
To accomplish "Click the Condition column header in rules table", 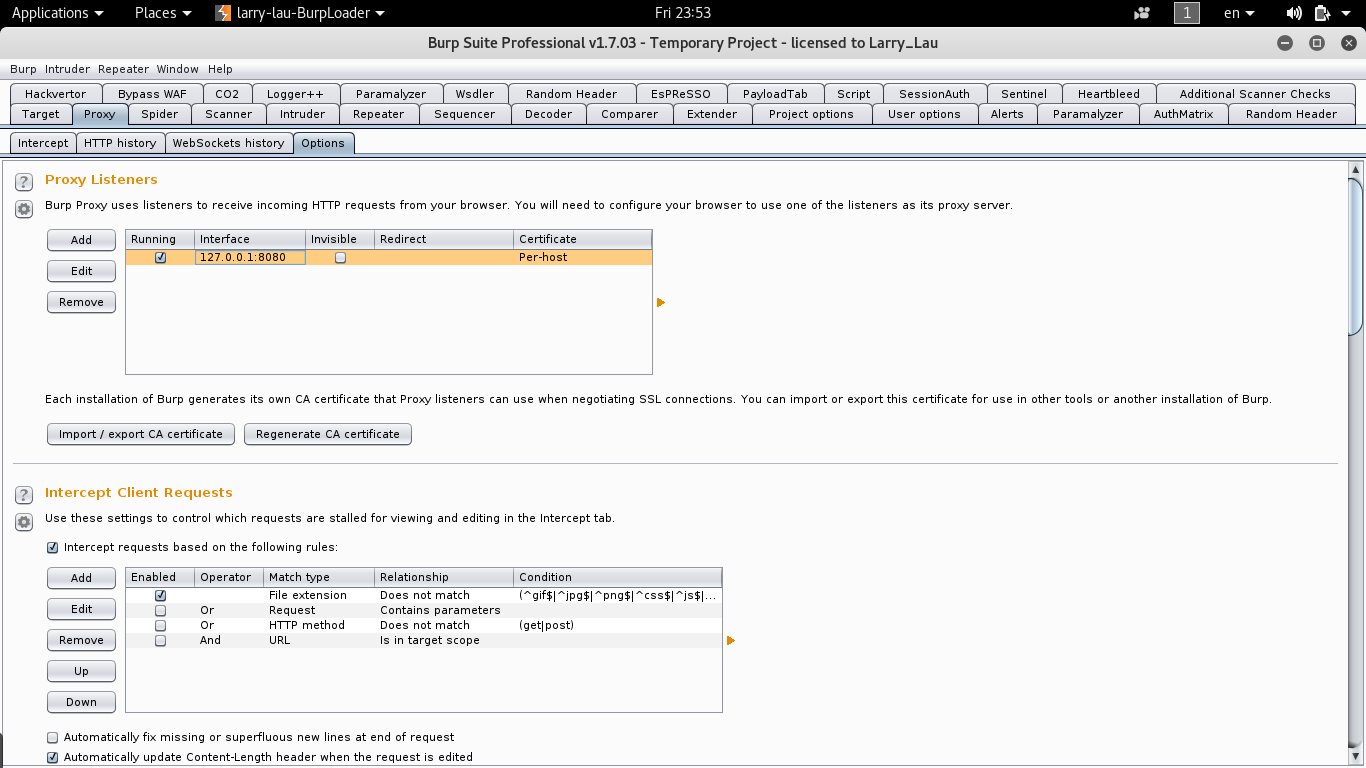I will tap(618, 577).
